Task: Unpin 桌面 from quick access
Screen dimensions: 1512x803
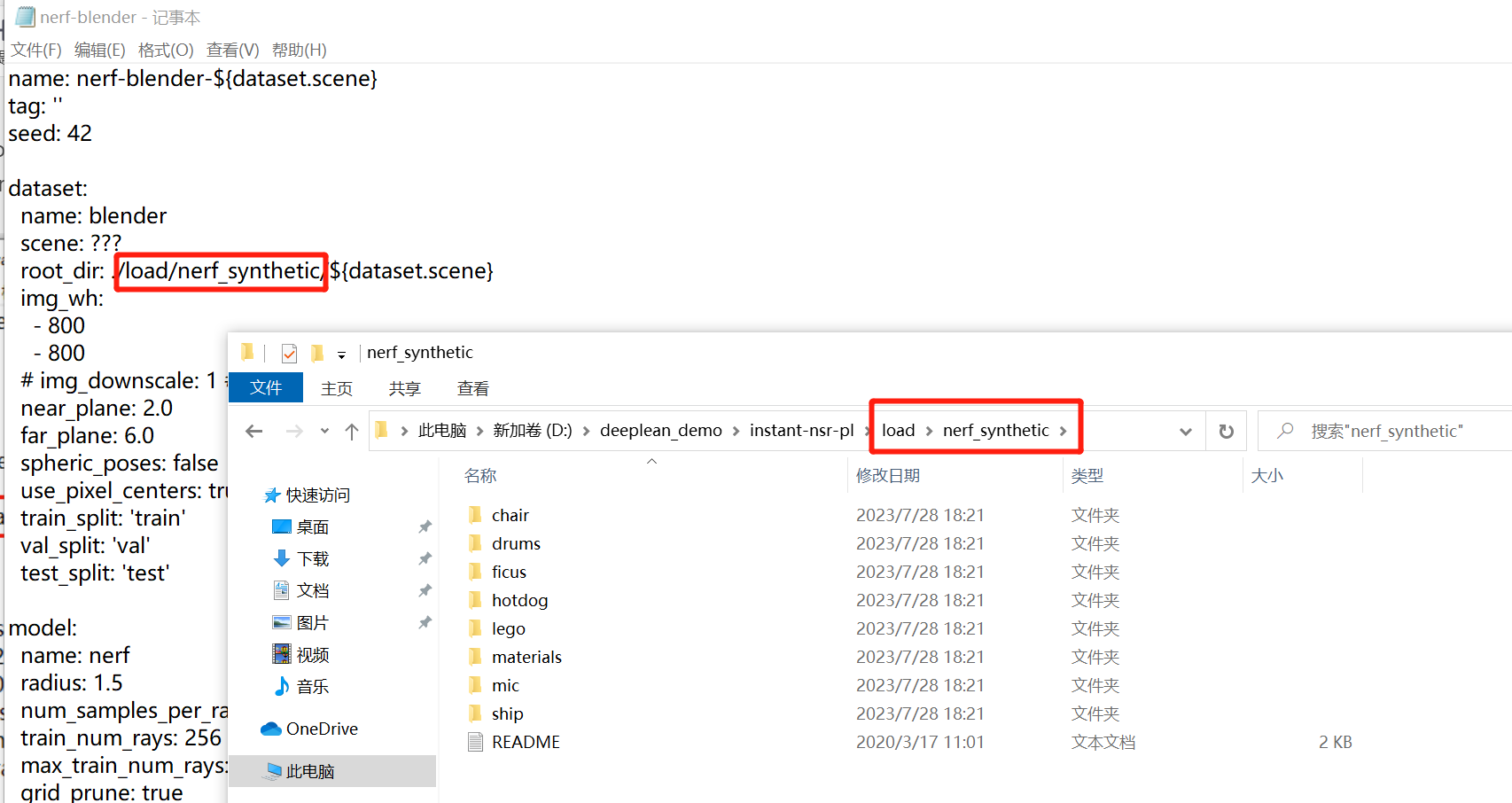Action: [425, 526]
